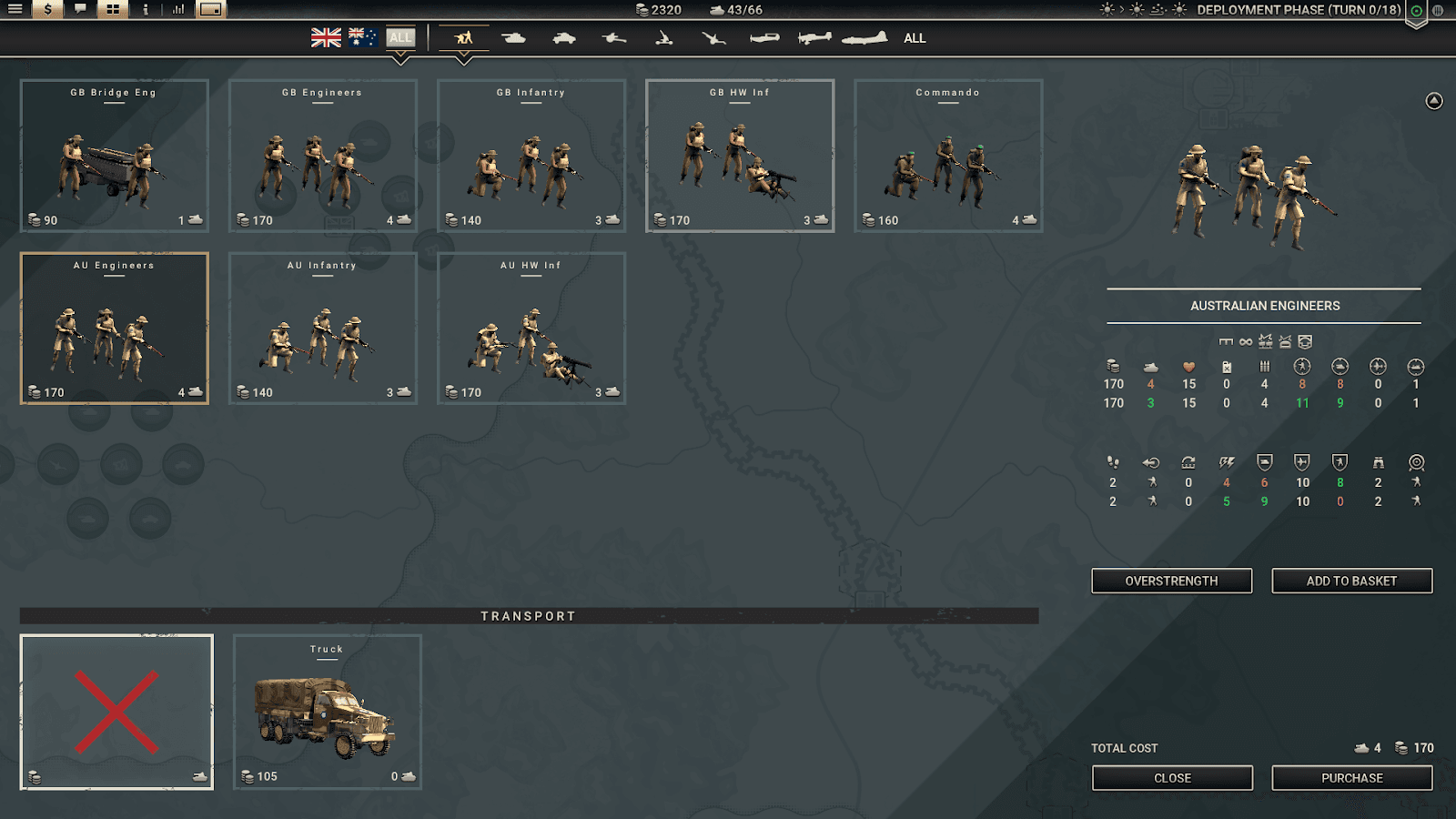This screenshot has height=819, width=1456.
Task: Filter units by Australian flag
Action: 363,37
